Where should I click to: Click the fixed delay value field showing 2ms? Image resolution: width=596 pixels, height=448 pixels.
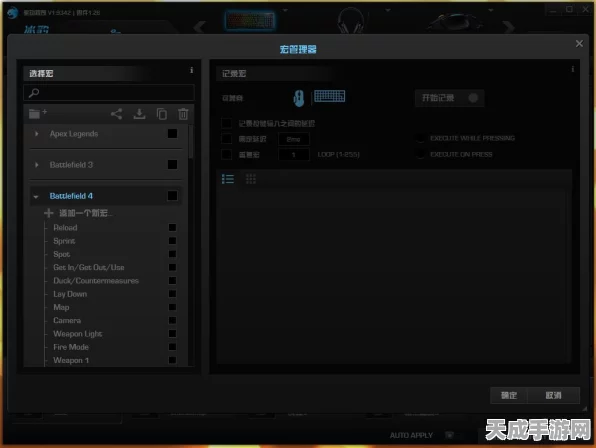pyautogui.click(x=293, y=139)
